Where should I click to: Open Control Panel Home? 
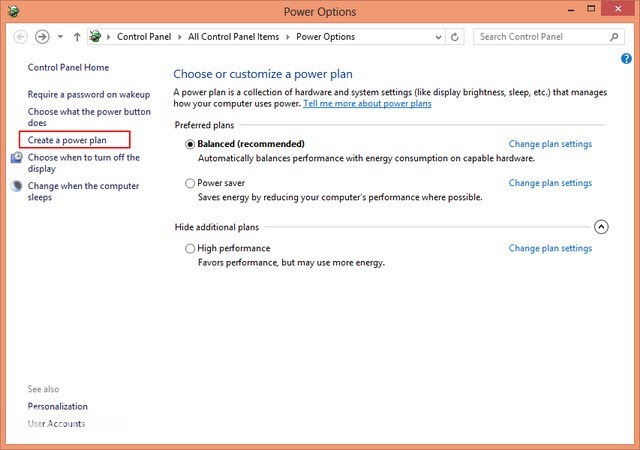[68, 67]
